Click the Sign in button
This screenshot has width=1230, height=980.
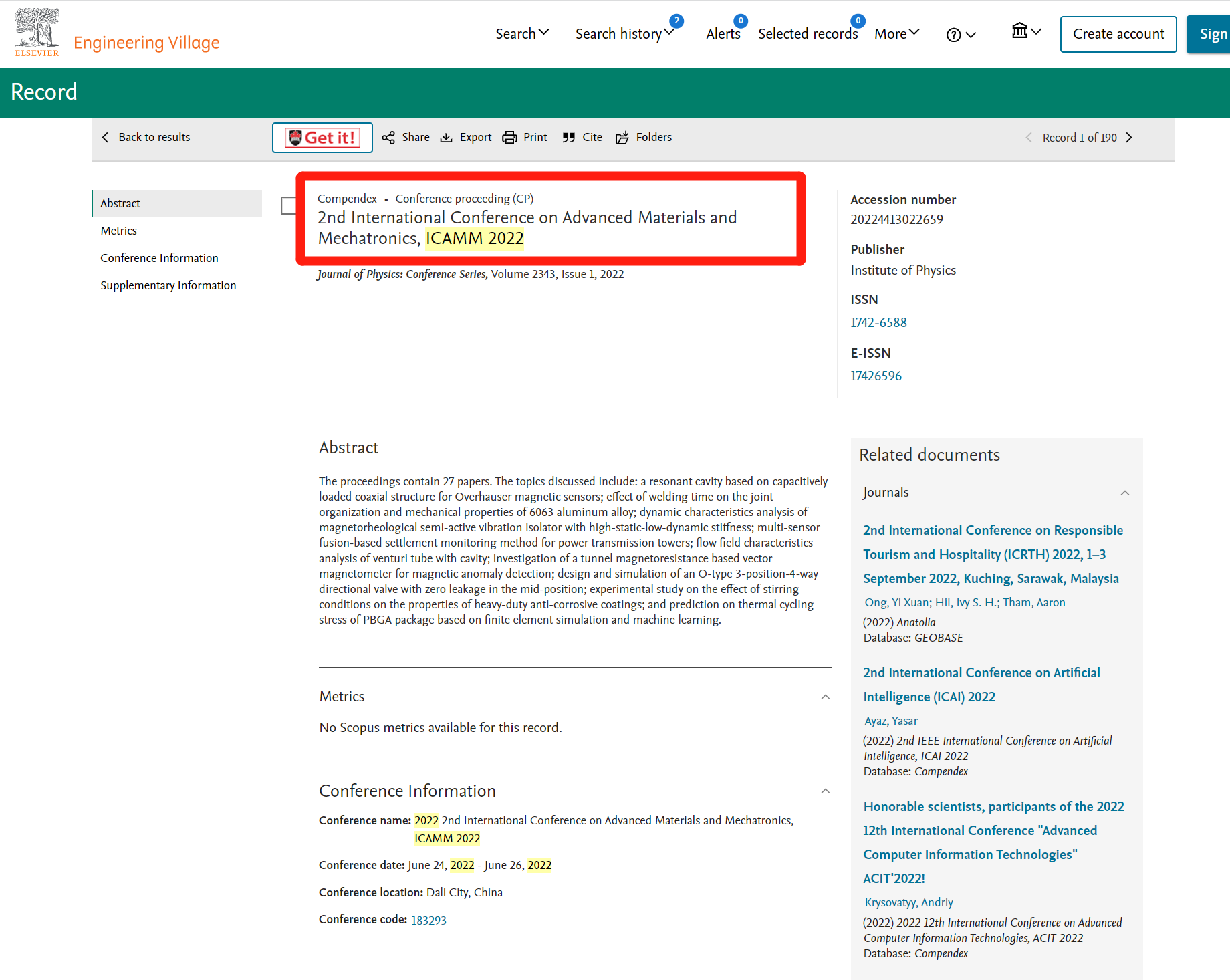(x=1209, y=34)
